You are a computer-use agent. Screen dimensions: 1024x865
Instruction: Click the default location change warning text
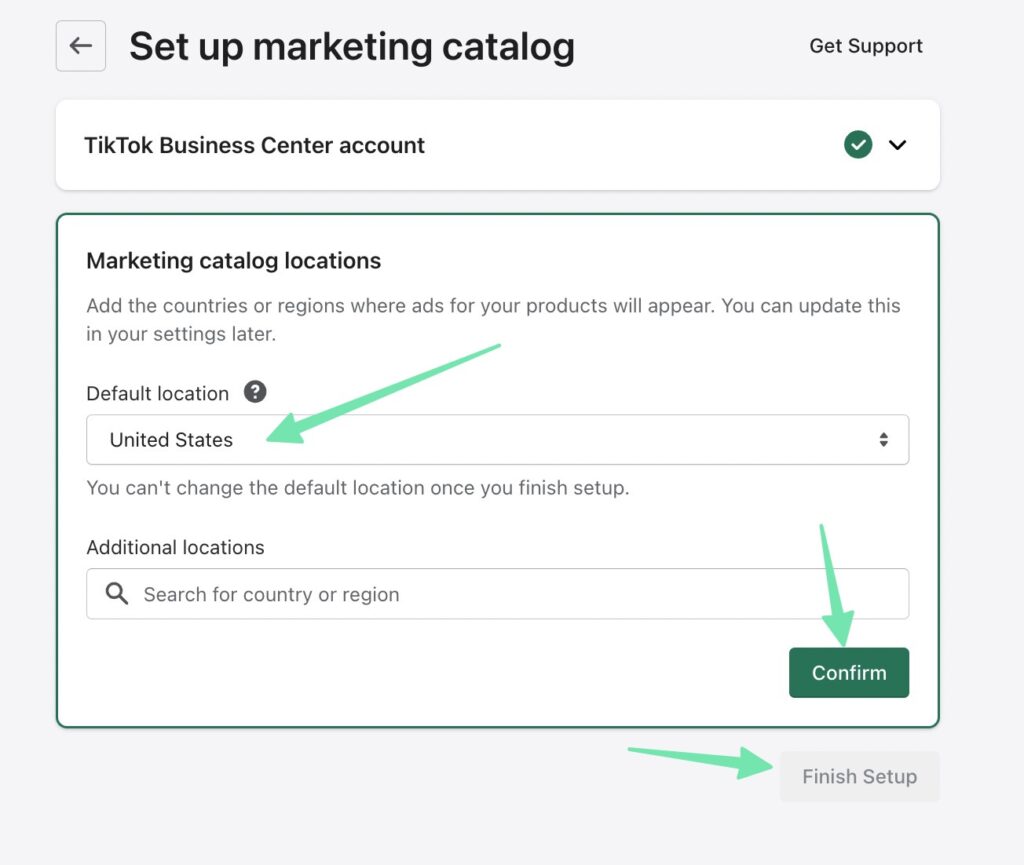coord(358,488)
